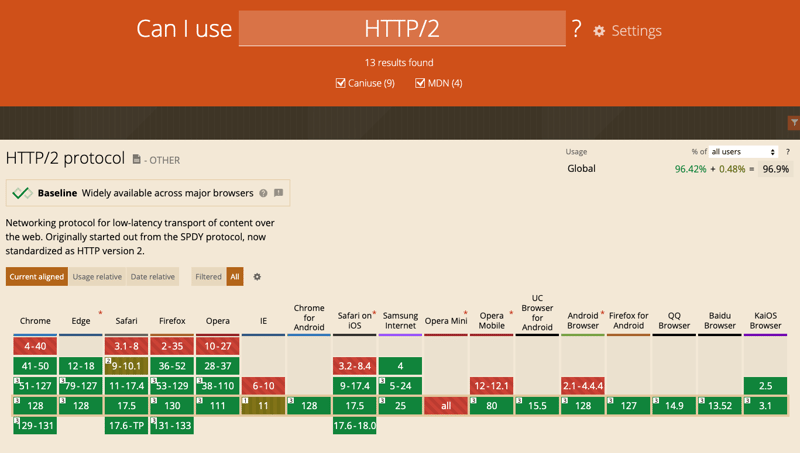The width and height of the screenshot is (800, 453).
Task: Select the Filtered browsers option
Action: 208,276
